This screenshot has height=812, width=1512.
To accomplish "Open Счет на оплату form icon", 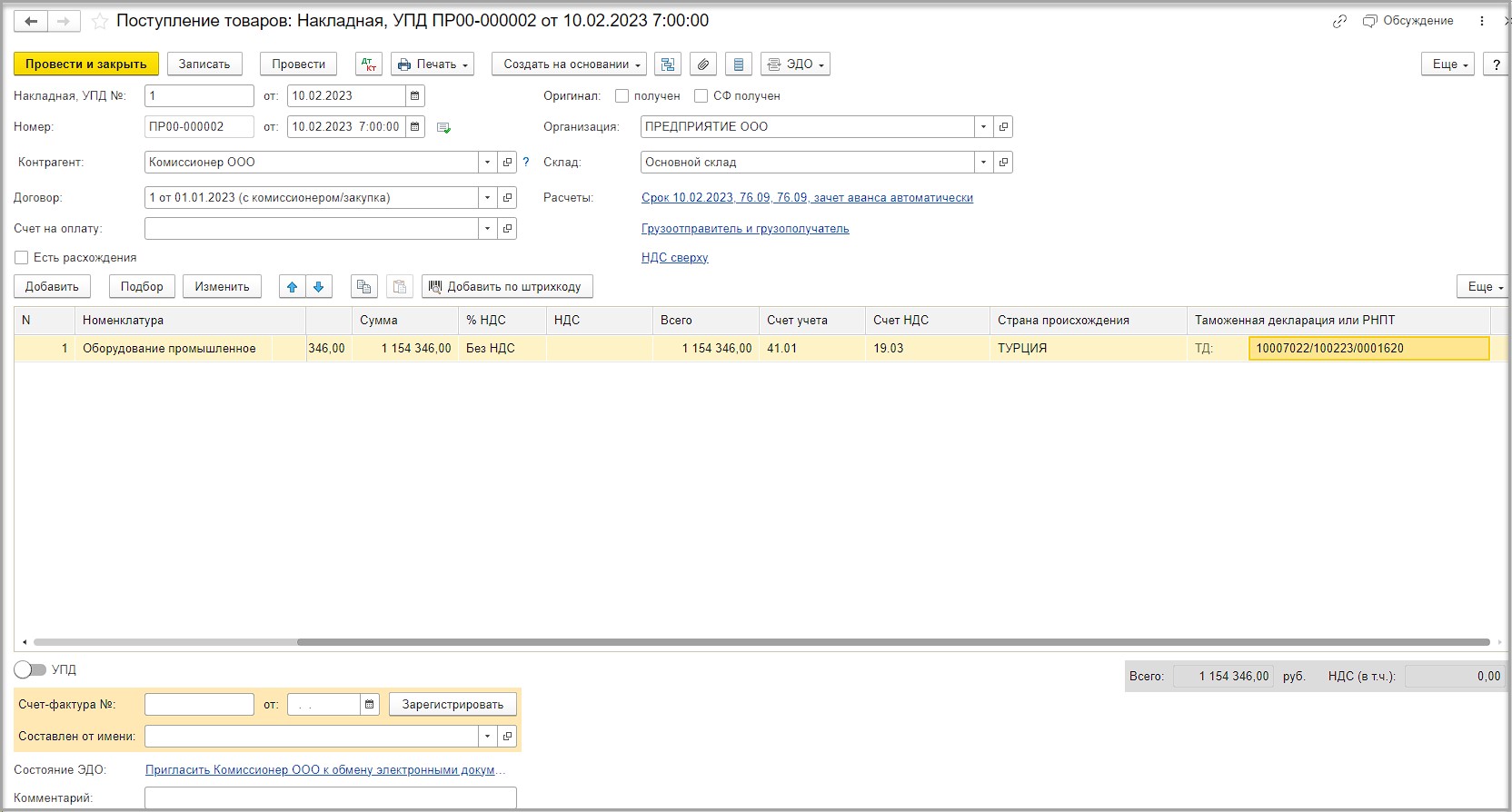I will pyautogui.click(x=508, y=228).
